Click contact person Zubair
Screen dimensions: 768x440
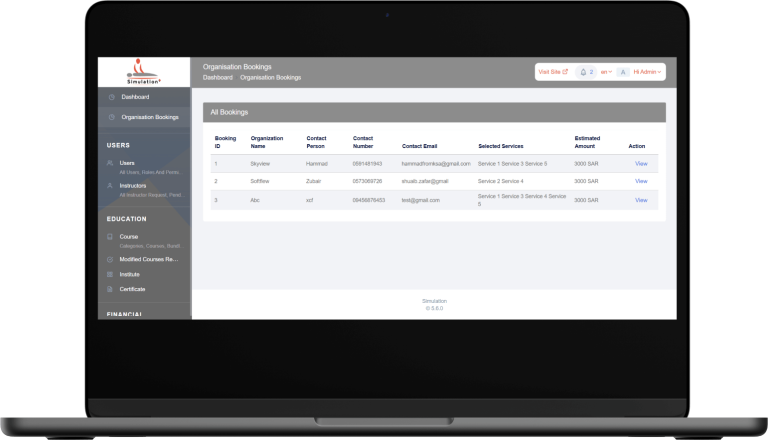click(x=313, y=181)
